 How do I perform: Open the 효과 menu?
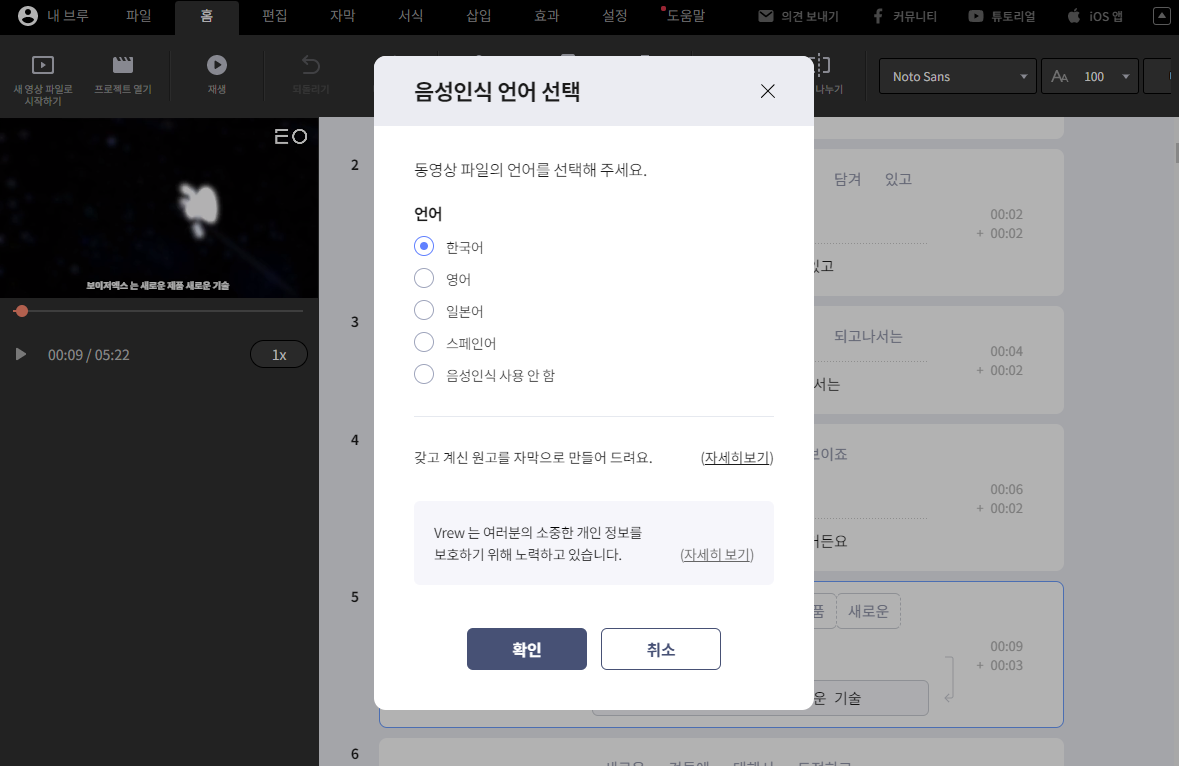coord(547,16)
